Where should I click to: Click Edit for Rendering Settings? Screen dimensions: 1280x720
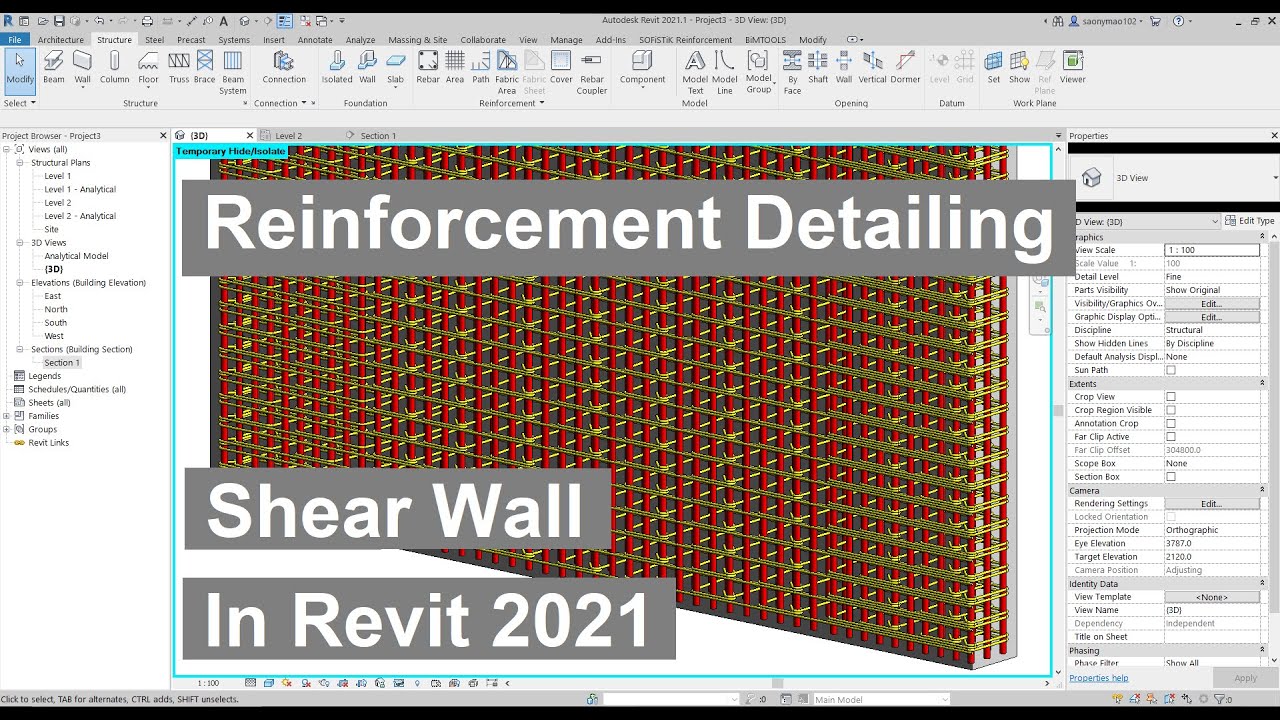(x=1211, y=504)
